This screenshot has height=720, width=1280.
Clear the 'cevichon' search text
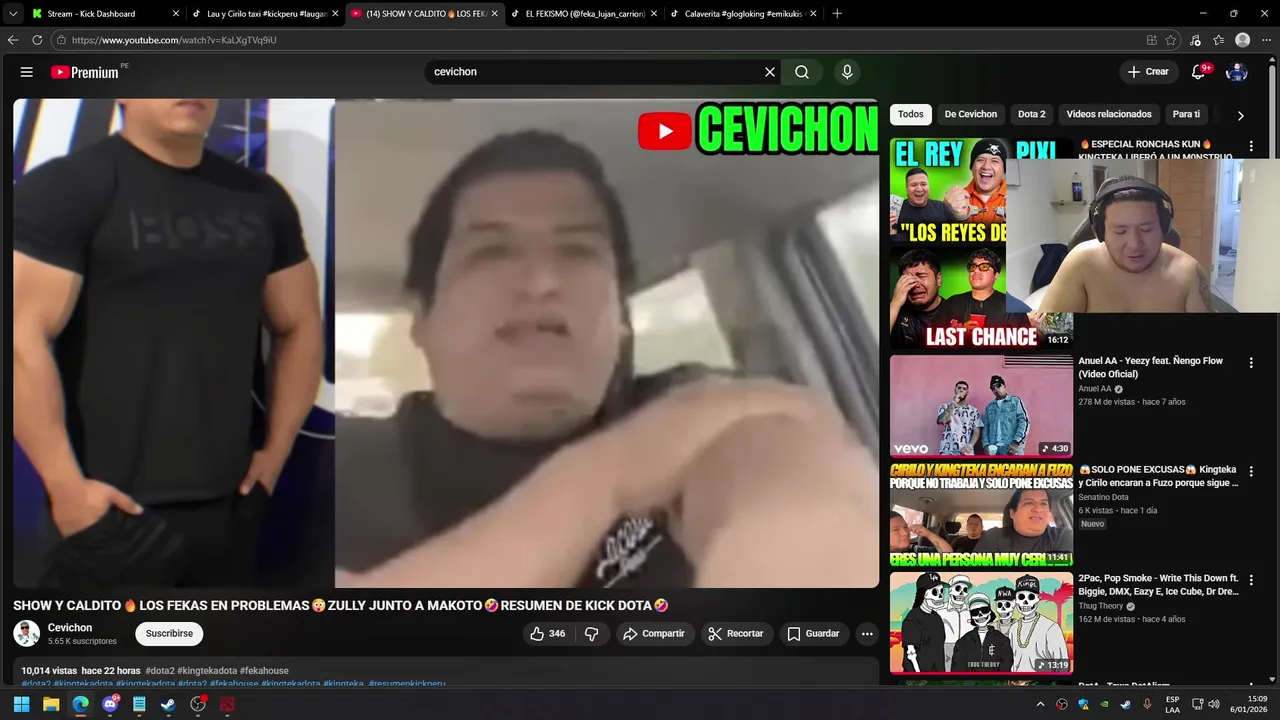click(x=770, y=72)
